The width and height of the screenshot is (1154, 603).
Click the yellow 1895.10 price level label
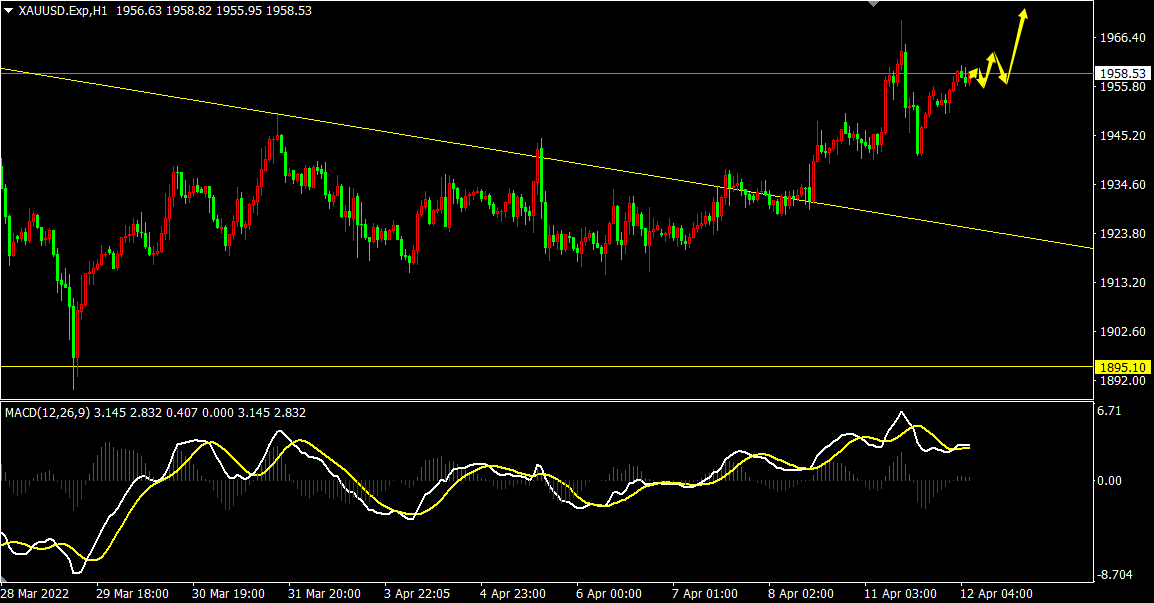[x=1121, y=366]
